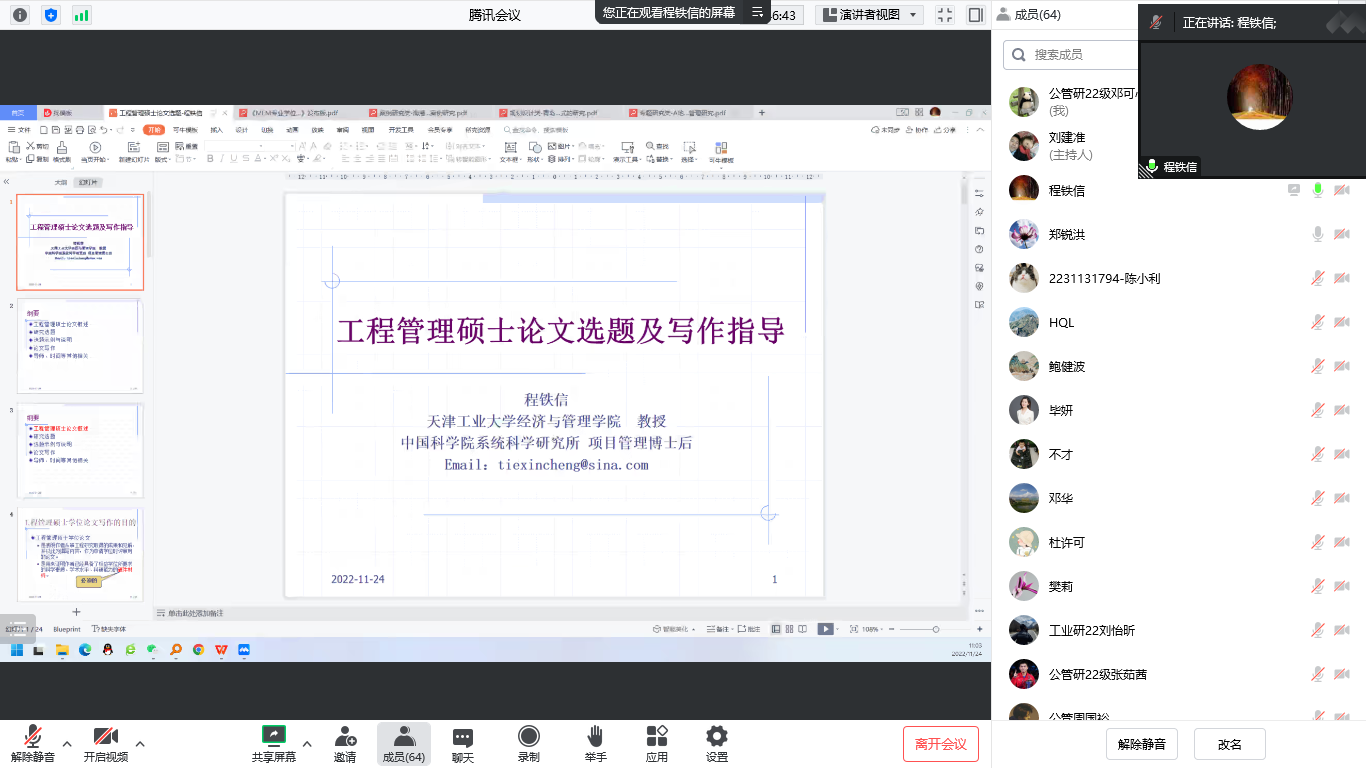Image resolution: width=1366 pixels, height=768 pixels.
Task: Click the blue security shield icon
Action: [x=51, y=15]
